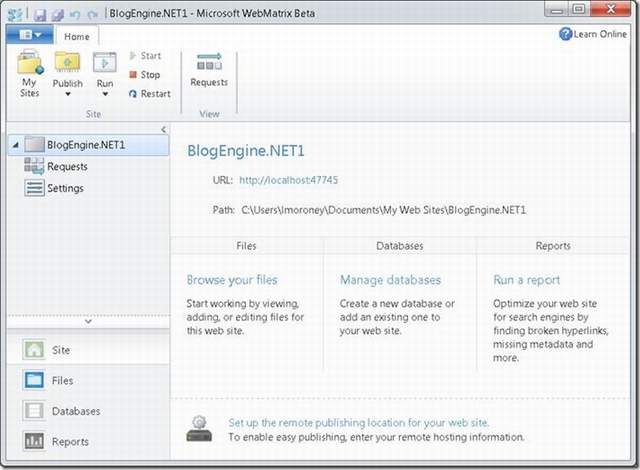Click the Save icon in title bar
This screenshot has height=470, width=640.
(40, 15)
